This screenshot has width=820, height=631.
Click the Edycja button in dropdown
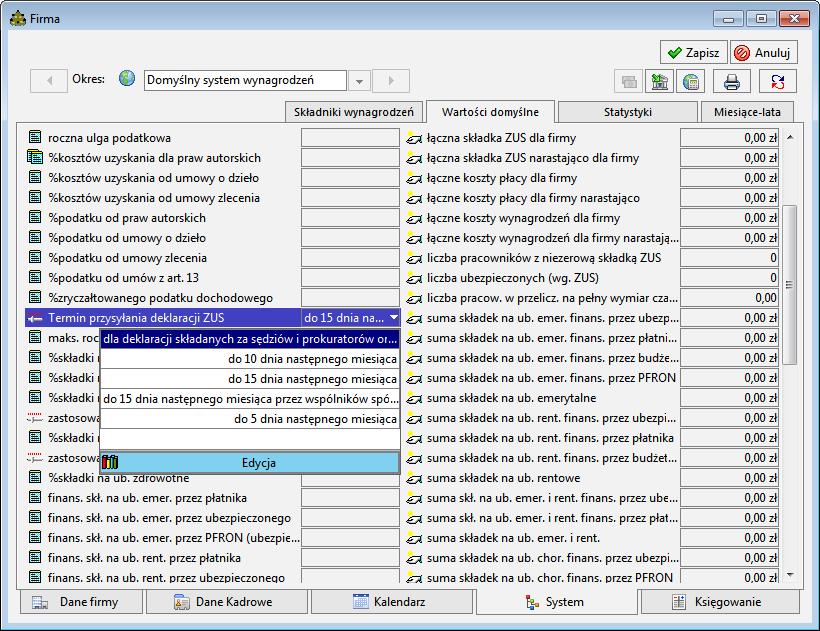coord(250,463)
